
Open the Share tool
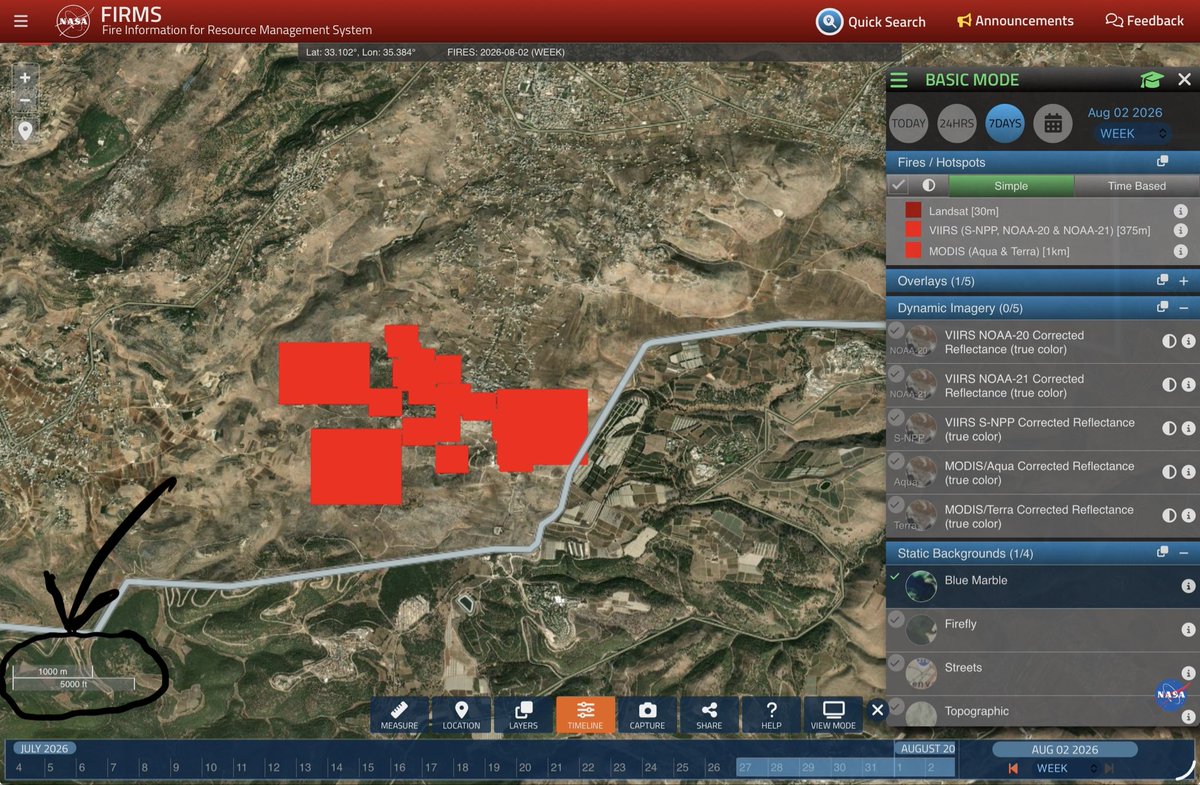click(x=709, y=714)
